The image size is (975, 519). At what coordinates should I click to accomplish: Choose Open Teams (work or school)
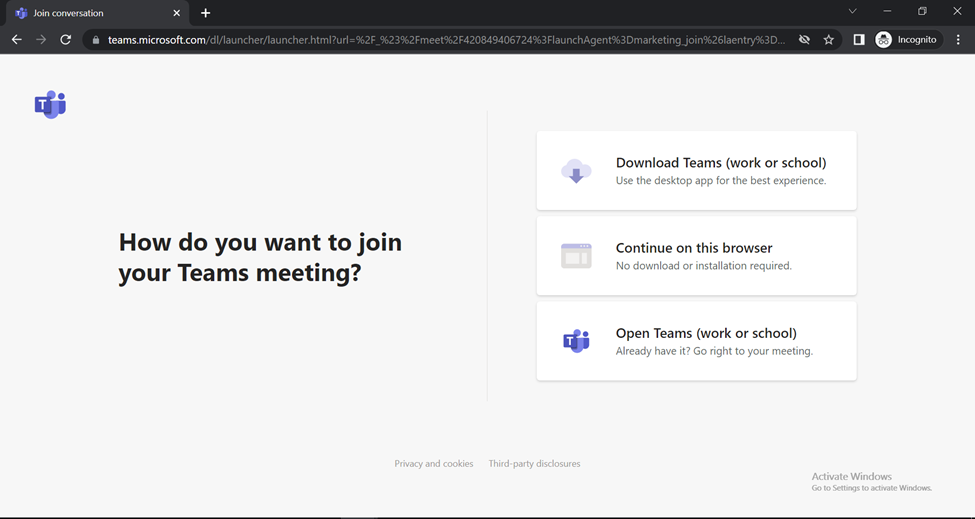pyautogui.click(x=696, y=341)
